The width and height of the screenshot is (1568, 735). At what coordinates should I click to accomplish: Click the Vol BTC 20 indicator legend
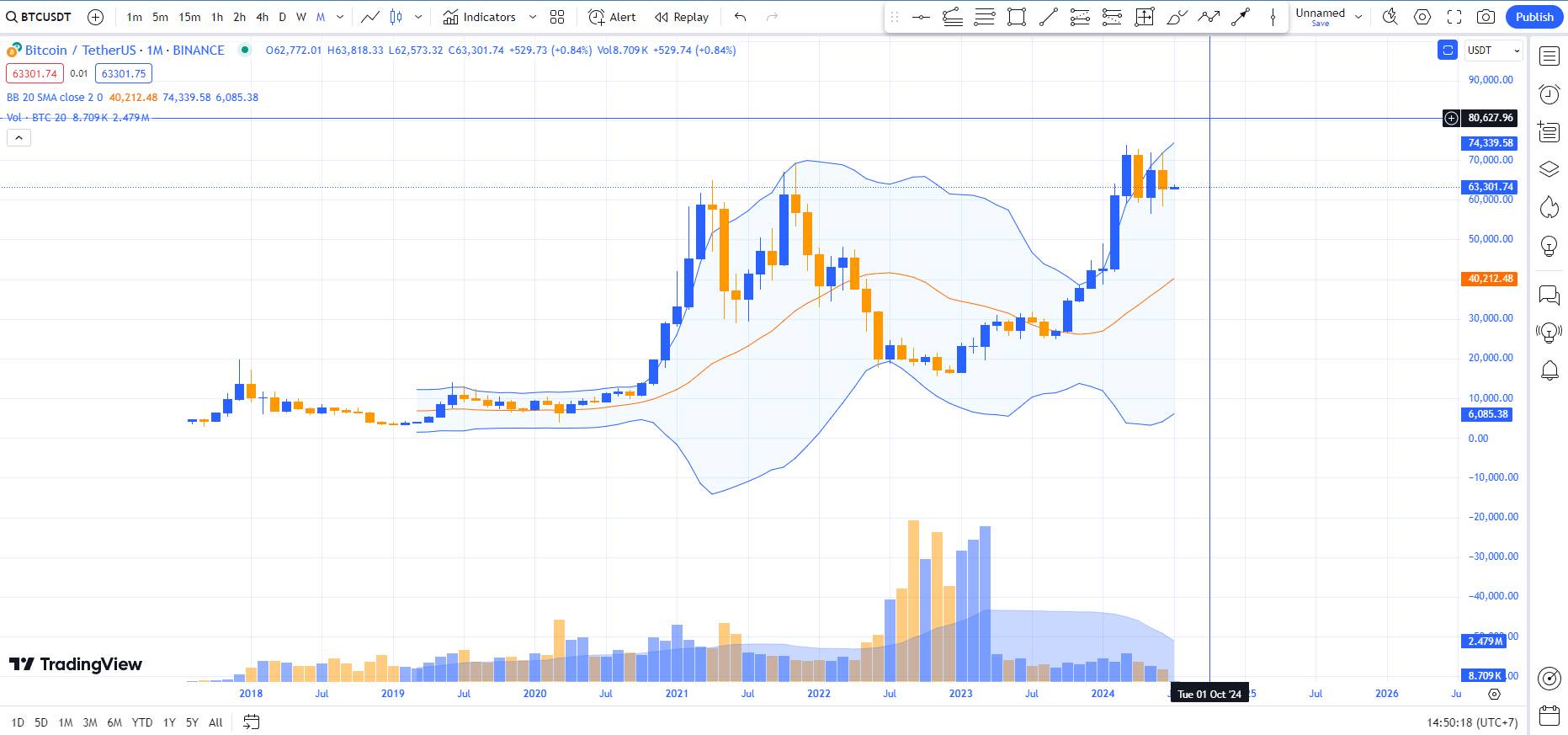point(36,117)
